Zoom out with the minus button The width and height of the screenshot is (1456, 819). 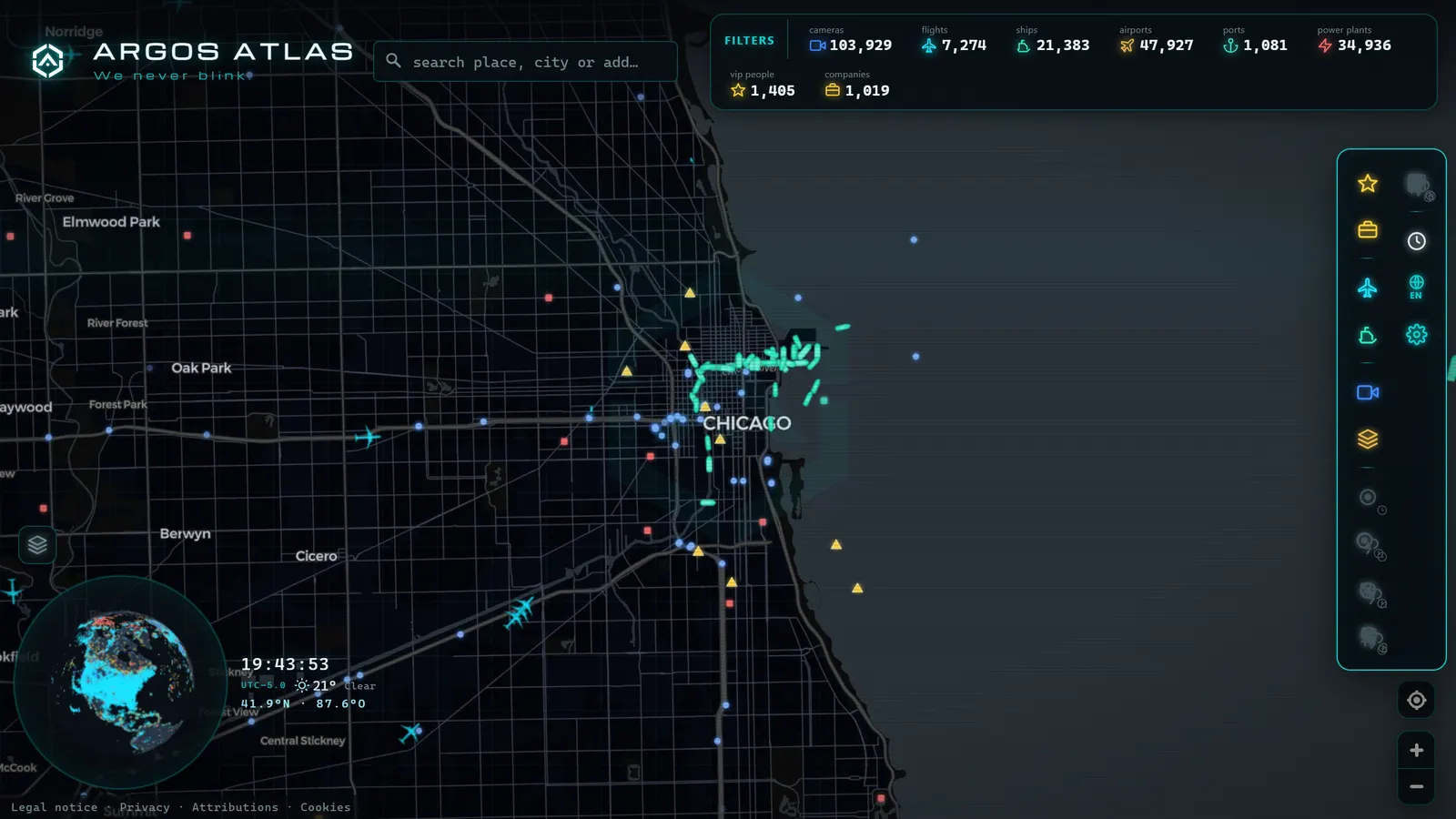tap(1416, 786)
